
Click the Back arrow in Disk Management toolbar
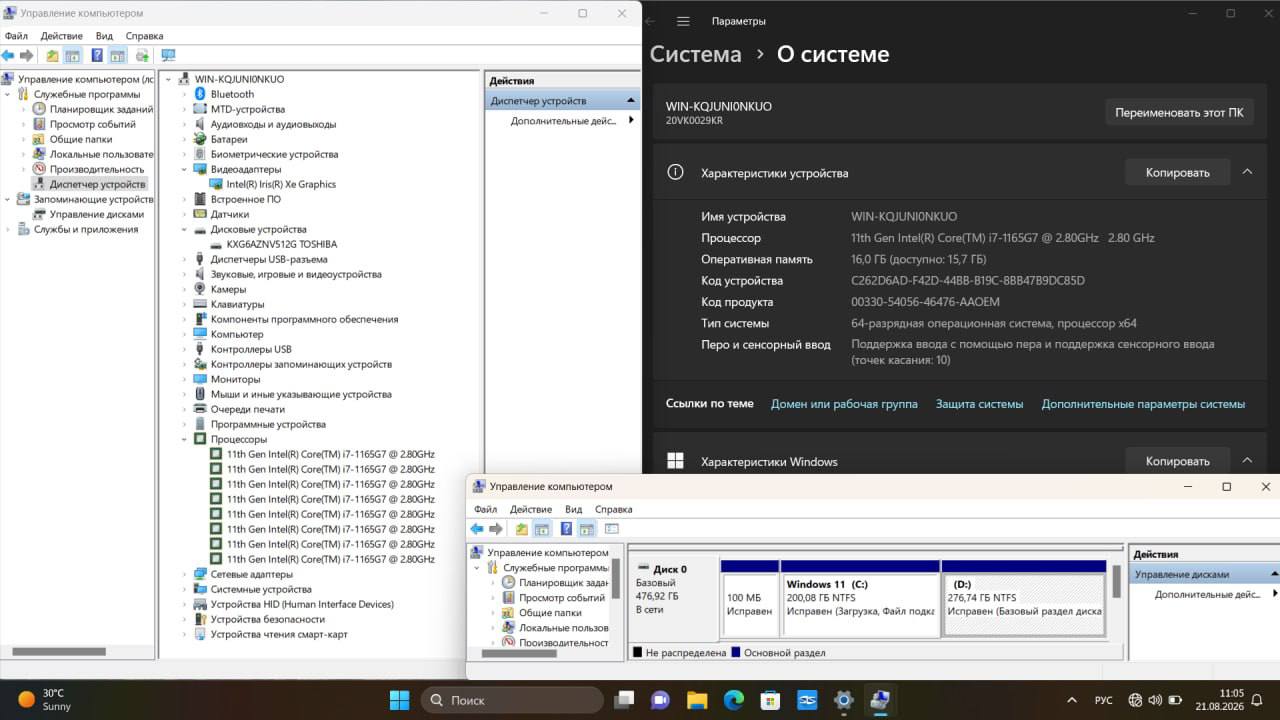click(x=477, y=529)
